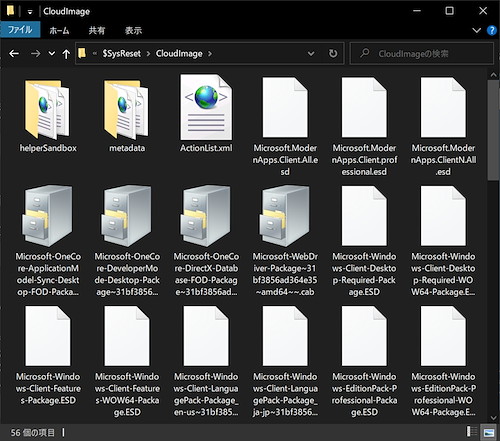
Task: Click the vertical scrollbar thumb
Action: (x=493, y=130)
